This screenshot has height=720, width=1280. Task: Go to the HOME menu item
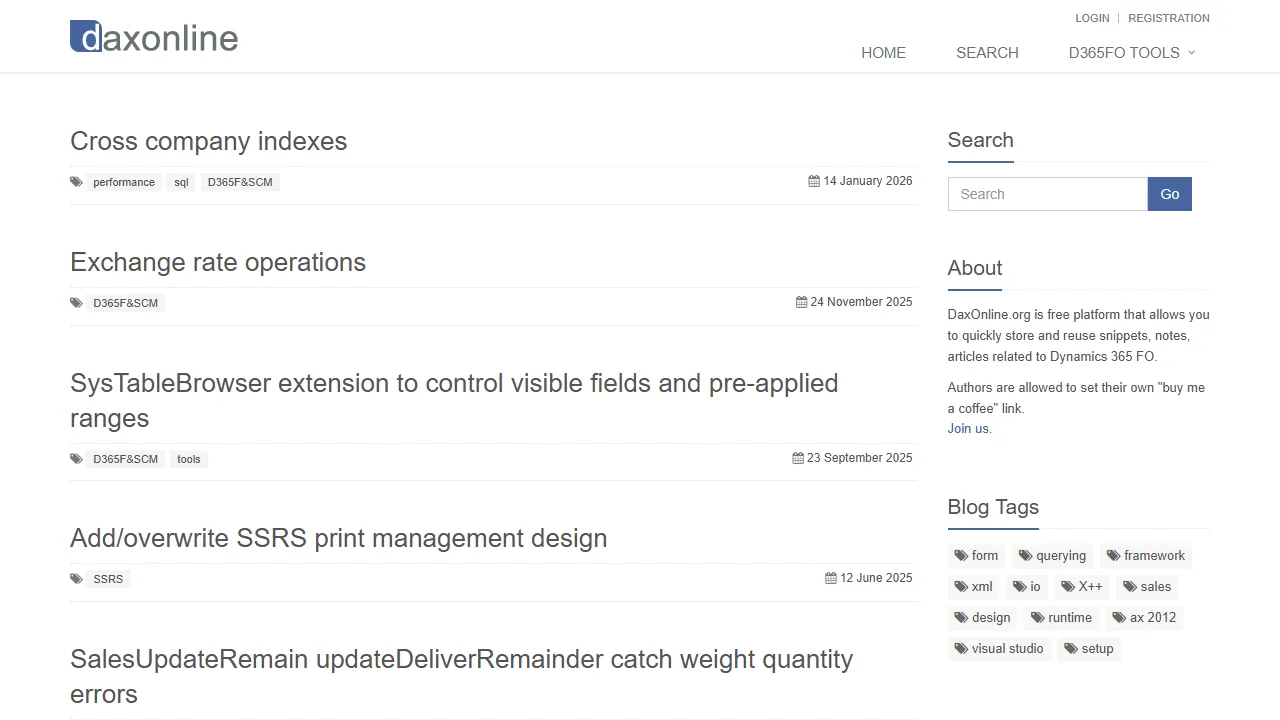(883, 52)
